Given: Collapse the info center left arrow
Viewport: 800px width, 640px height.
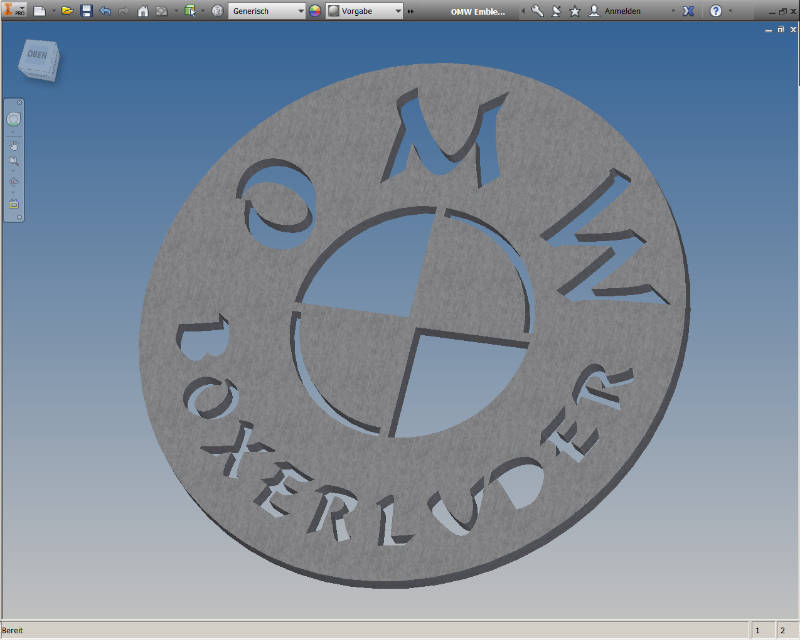Looking at the screenshot, I should point(522,11).
